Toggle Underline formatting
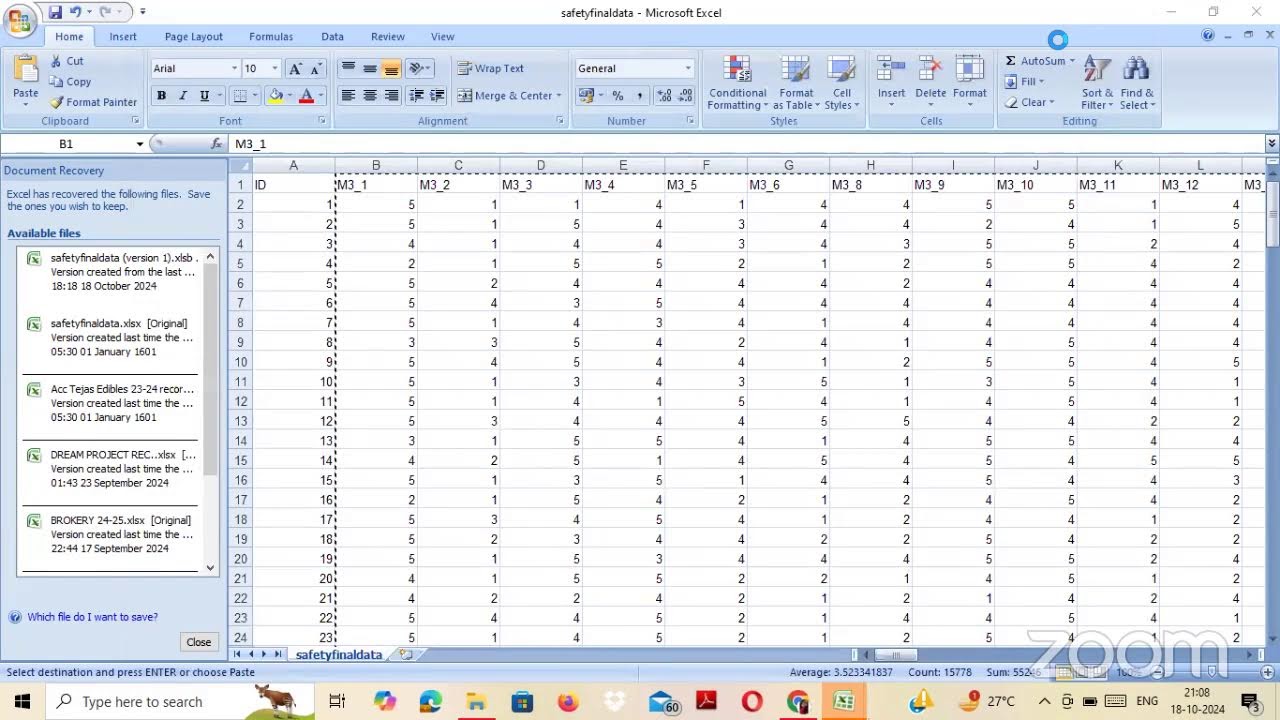 click(x=204, y=96)
